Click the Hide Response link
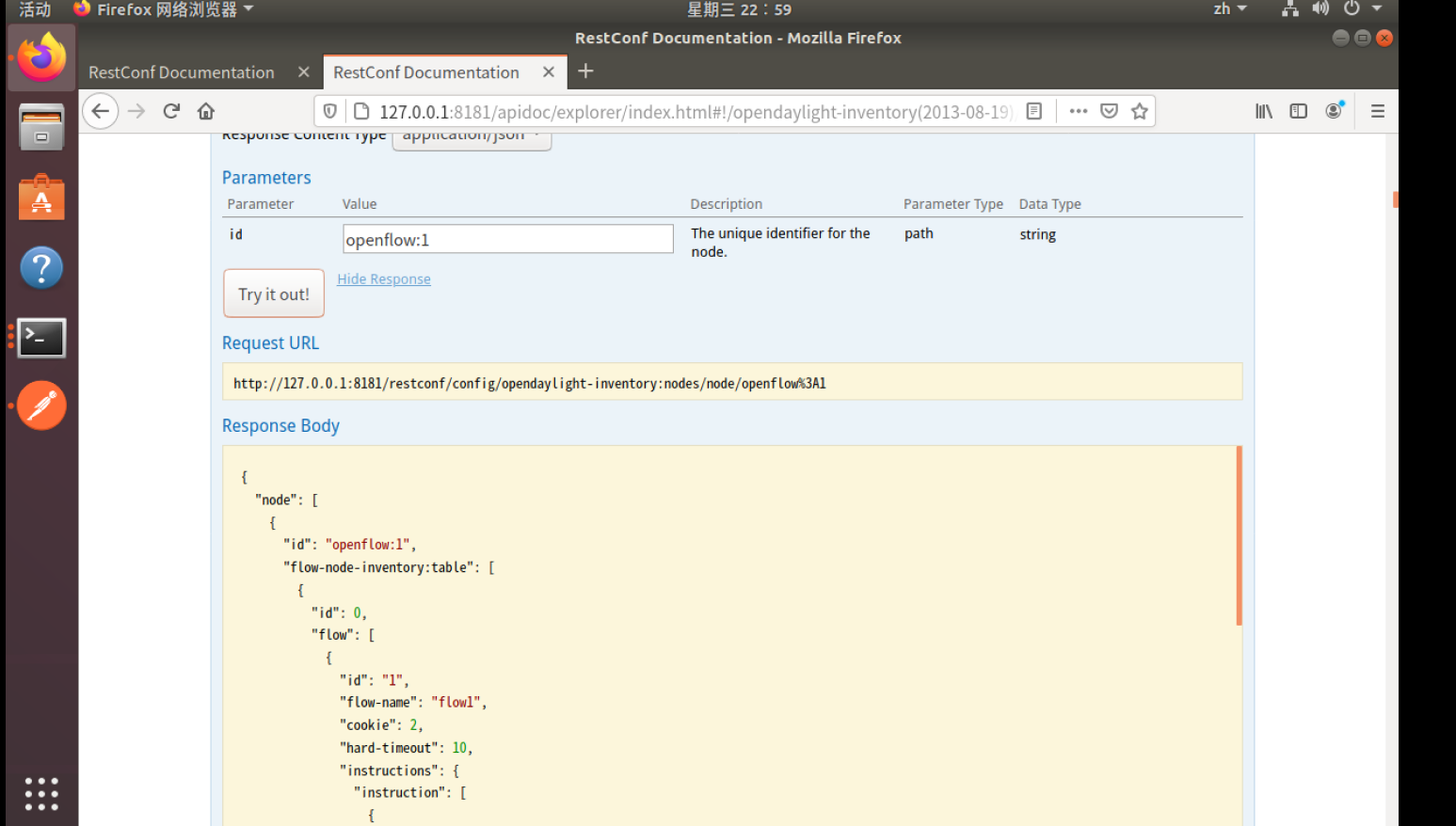1456x826 pixels. pyautogui.click(x=384, y=279)
